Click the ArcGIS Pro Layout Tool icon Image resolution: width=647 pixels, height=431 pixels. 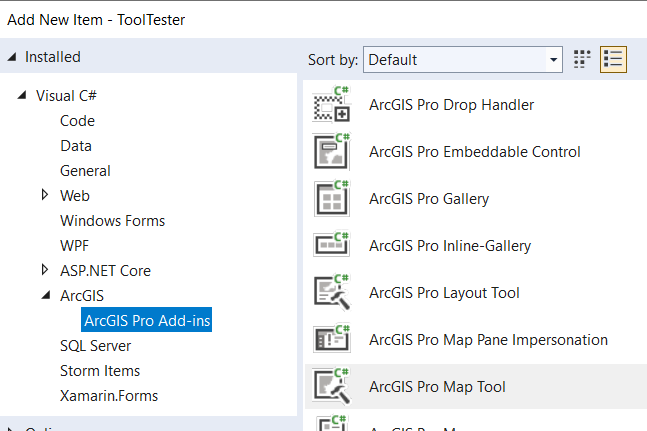click(332, 293)
